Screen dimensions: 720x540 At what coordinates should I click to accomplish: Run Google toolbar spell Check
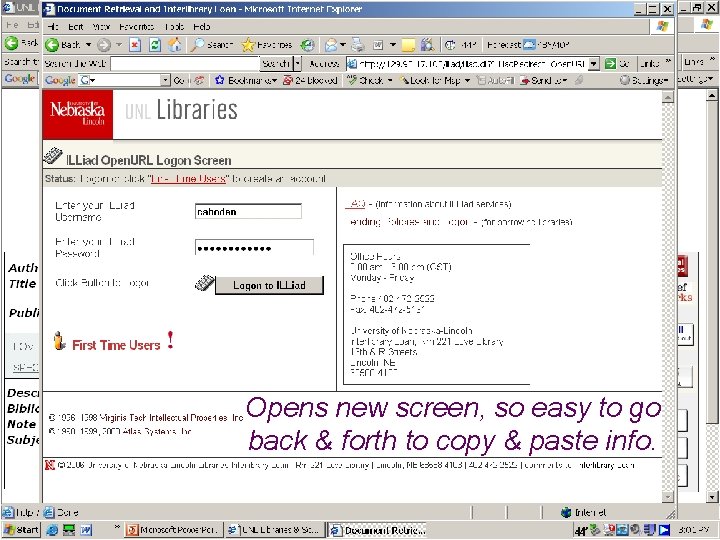[x=366, y=80]
